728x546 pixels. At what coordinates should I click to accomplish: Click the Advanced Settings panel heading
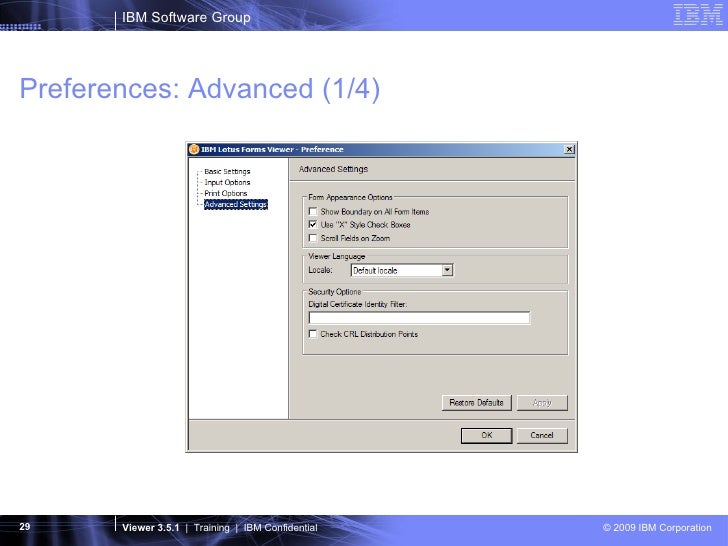coord(333,169)
